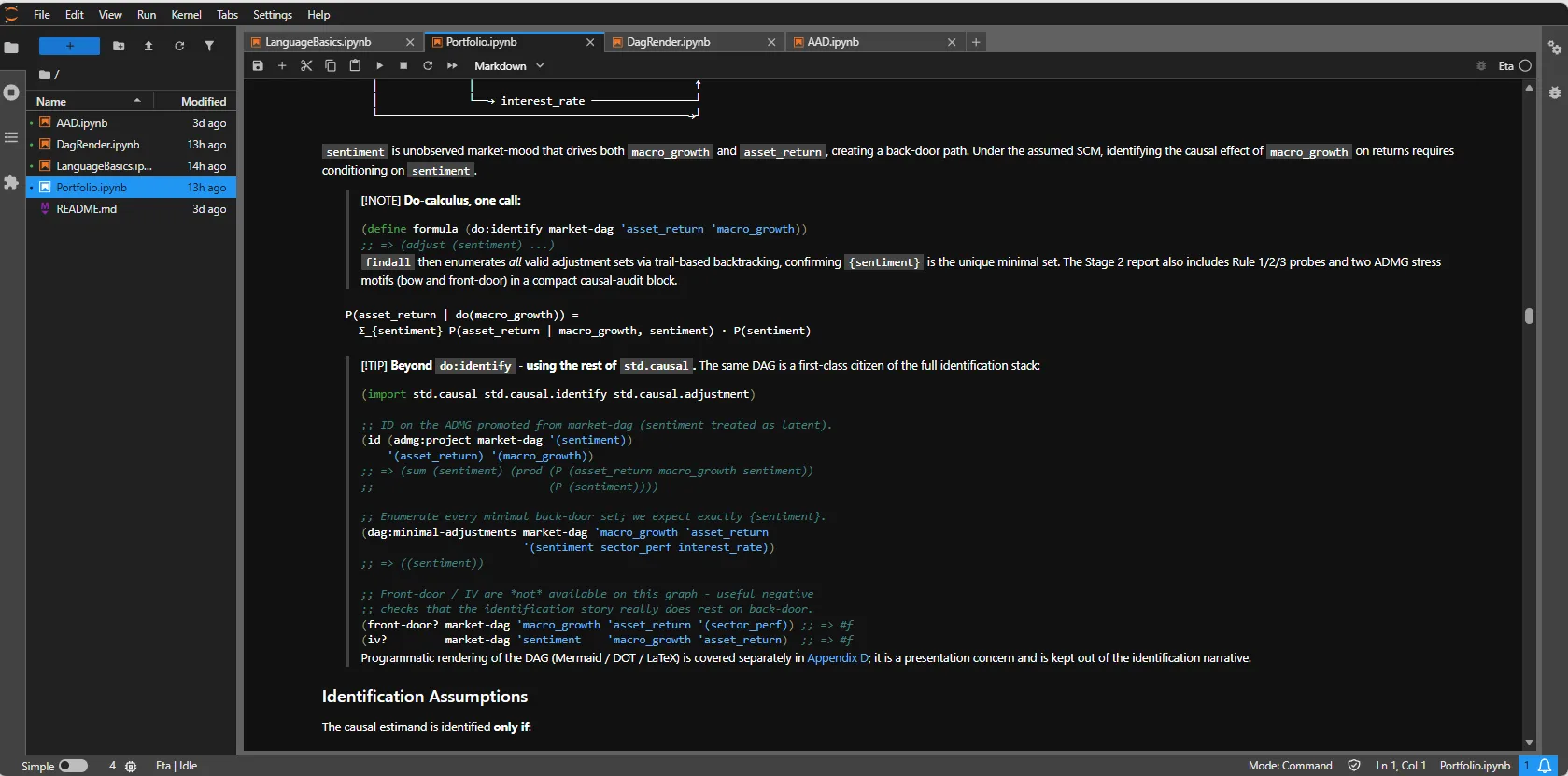Open the Debugger panel in right sidebar
The width and height of the screenshot is (1568, 776).
(x=1555, y=92)
